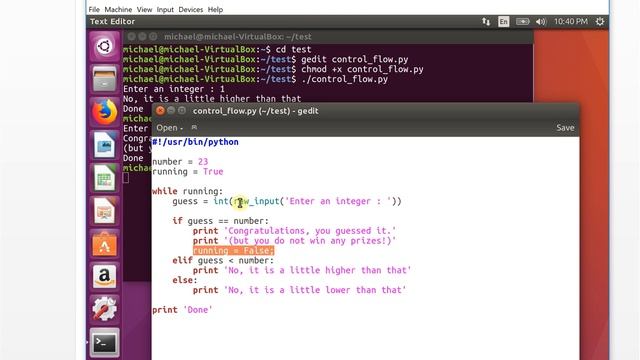Click True in running assignment
This screenshot has width=640, height=360.
tap(213, 171)
